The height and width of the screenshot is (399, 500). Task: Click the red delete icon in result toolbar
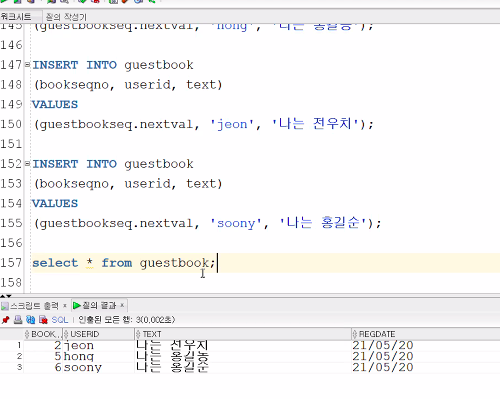pyautogui.click(x=43, y=320)
